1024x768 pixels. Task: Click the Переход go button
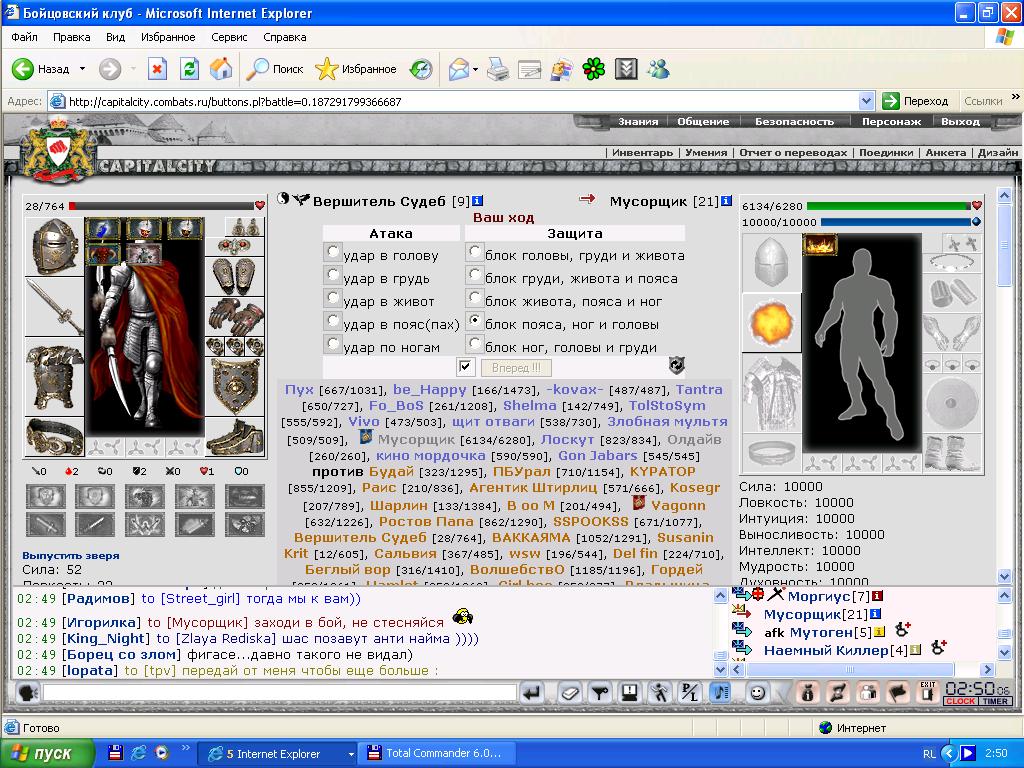coord(915,101)
